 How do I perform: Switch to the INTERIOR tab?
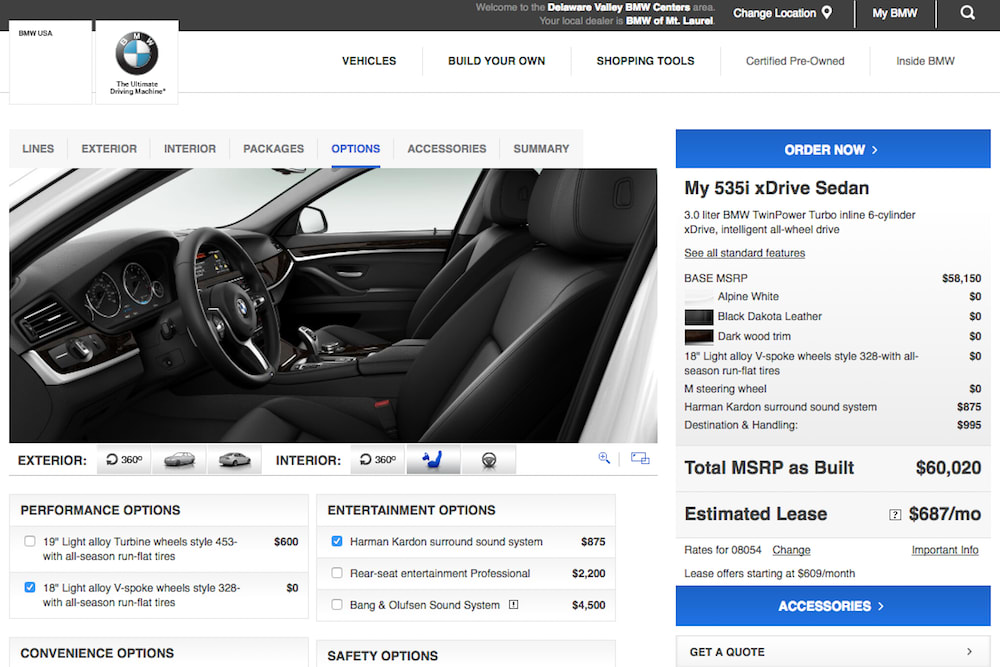coord(190,149)
